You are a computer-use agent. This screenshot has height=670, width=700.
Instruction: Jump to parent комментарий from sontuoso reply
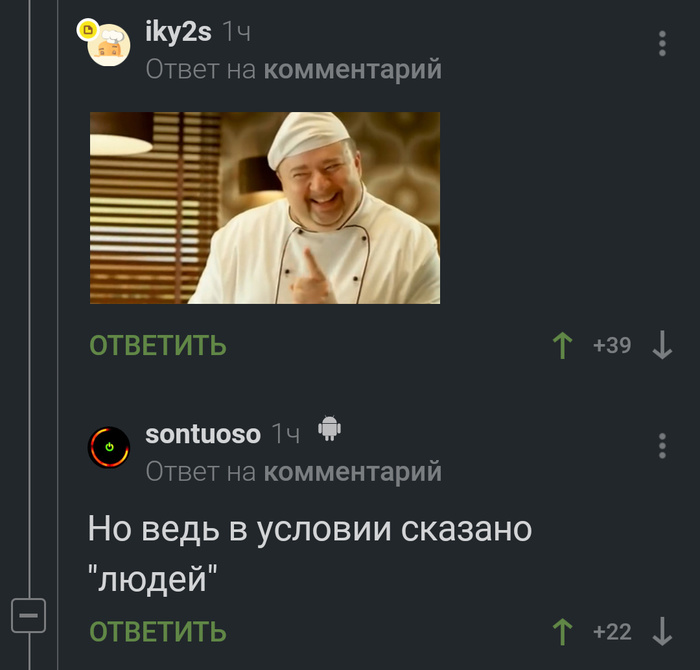(x=352, y=472)
